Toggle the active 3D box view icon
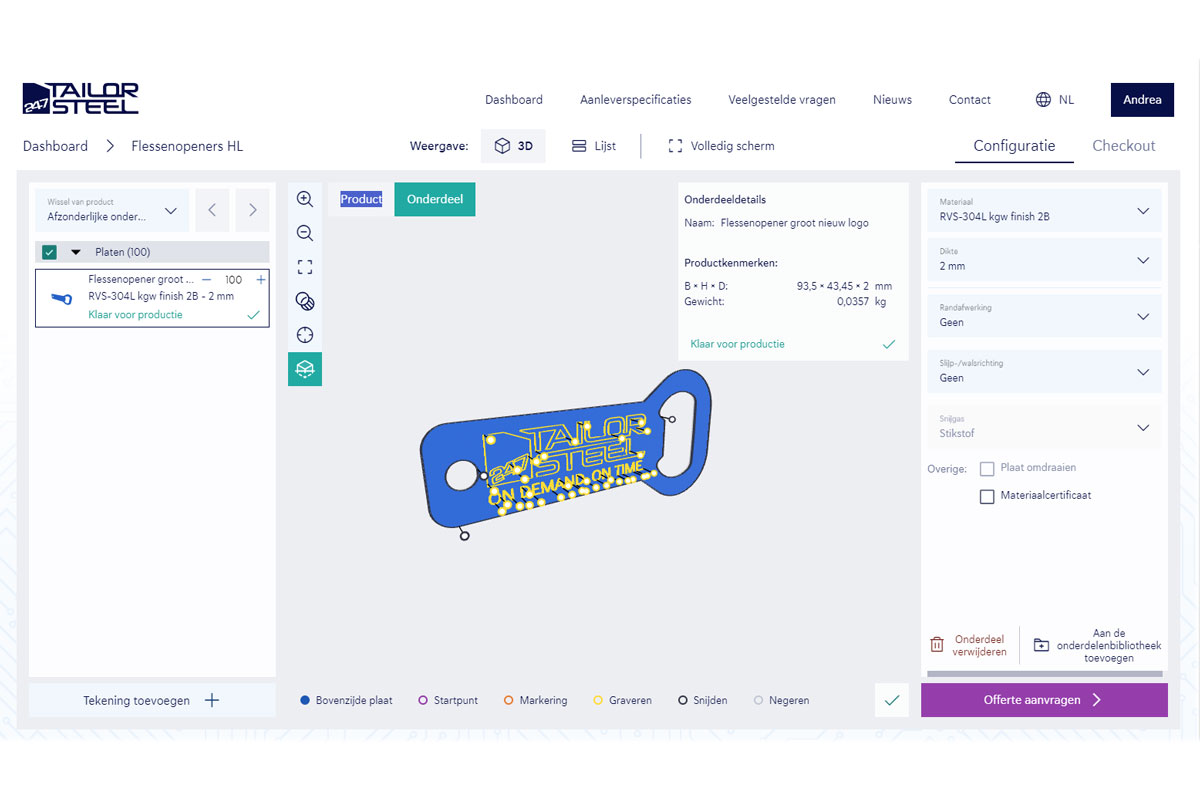1200x800 pixels. click(x=305, y=369)
